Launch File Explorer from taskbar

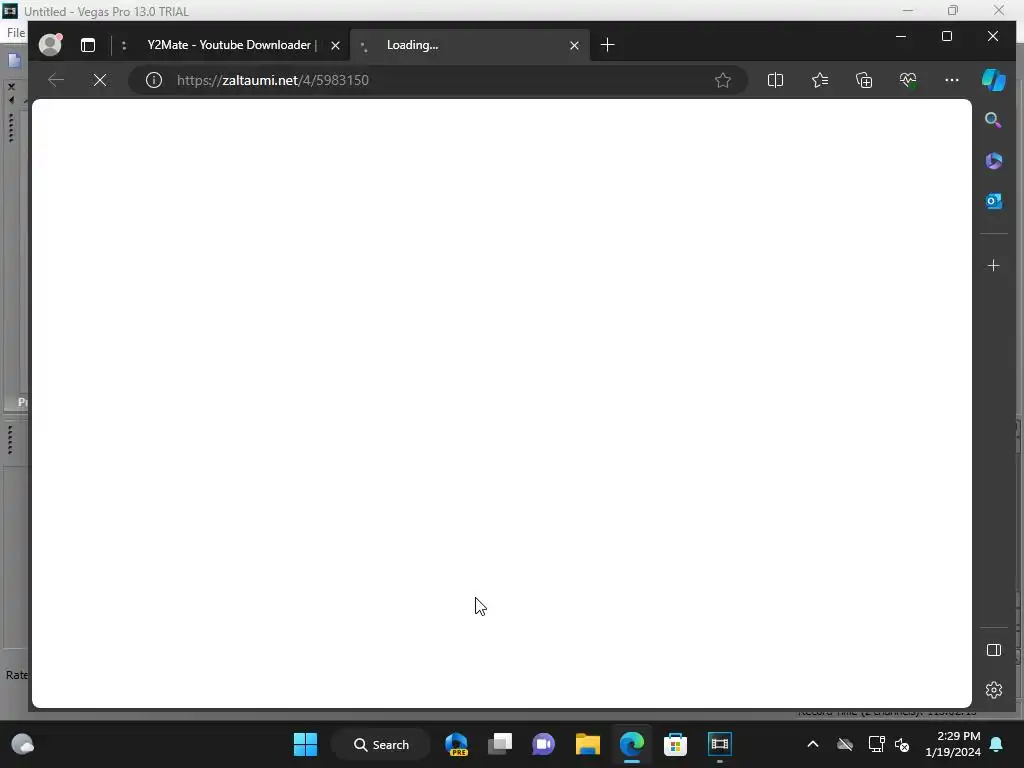tap(588, 744)
